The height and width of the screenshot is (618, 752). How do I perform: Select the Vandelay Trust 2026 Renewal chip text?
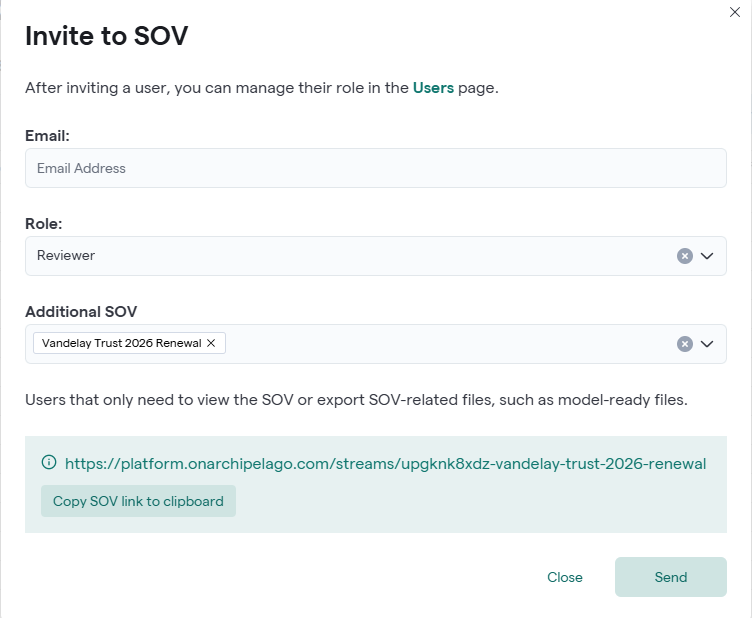click(x=121, y=343)
